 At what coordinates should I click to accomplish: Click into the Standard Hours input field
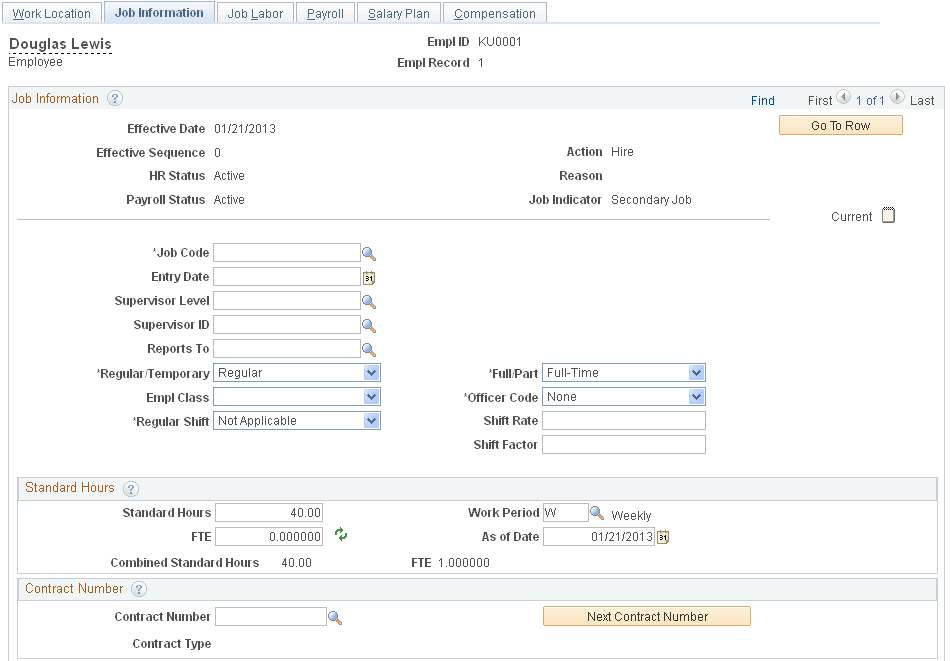[269, 513]
